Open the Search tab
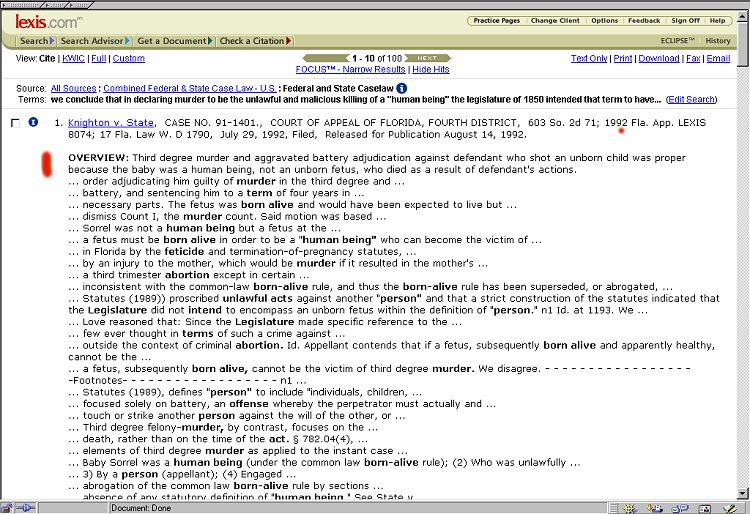This screenshot has height=514, width=750. (x=36, y=41)
